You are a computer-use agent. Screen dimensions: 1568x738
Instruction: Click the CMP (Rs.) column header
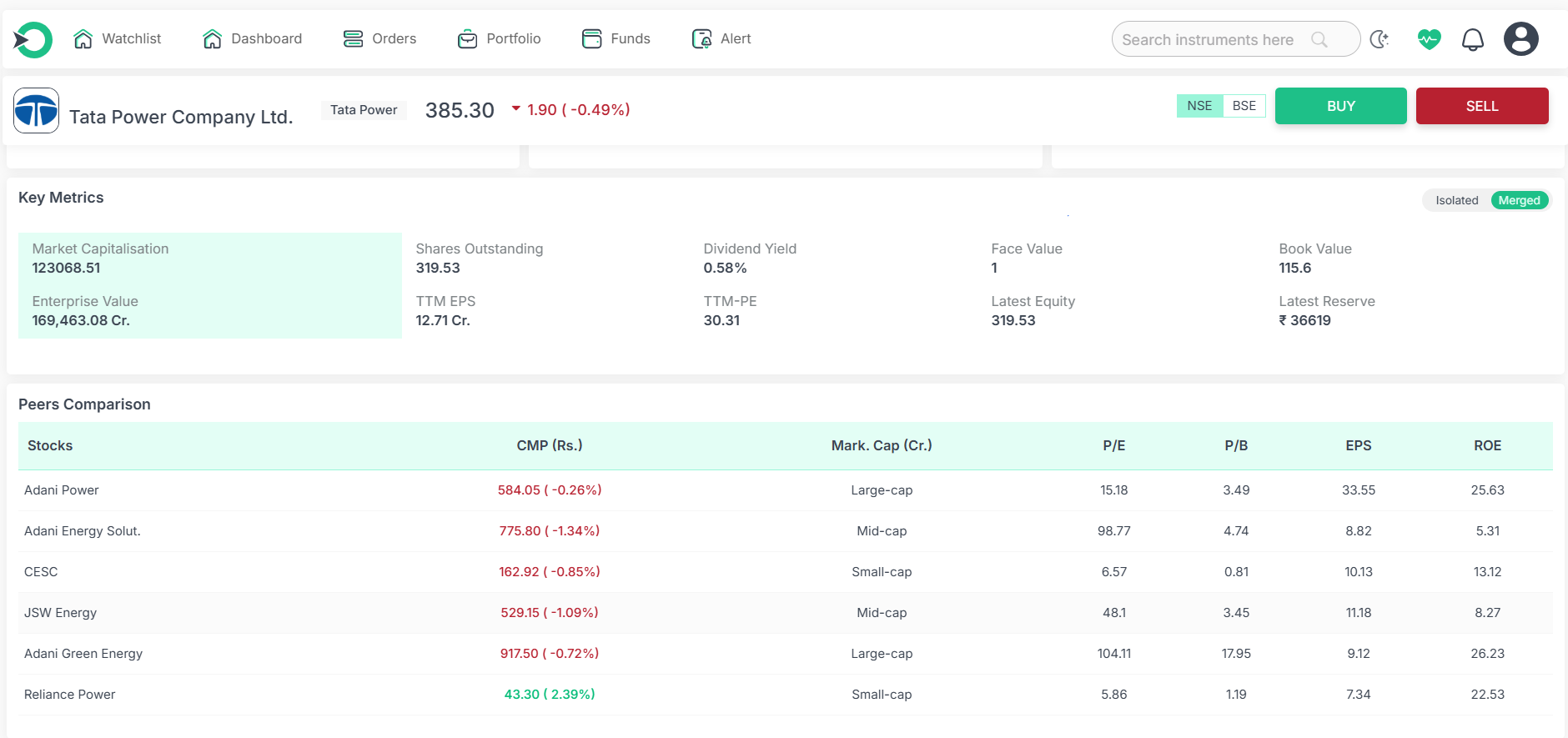[550, 445]
